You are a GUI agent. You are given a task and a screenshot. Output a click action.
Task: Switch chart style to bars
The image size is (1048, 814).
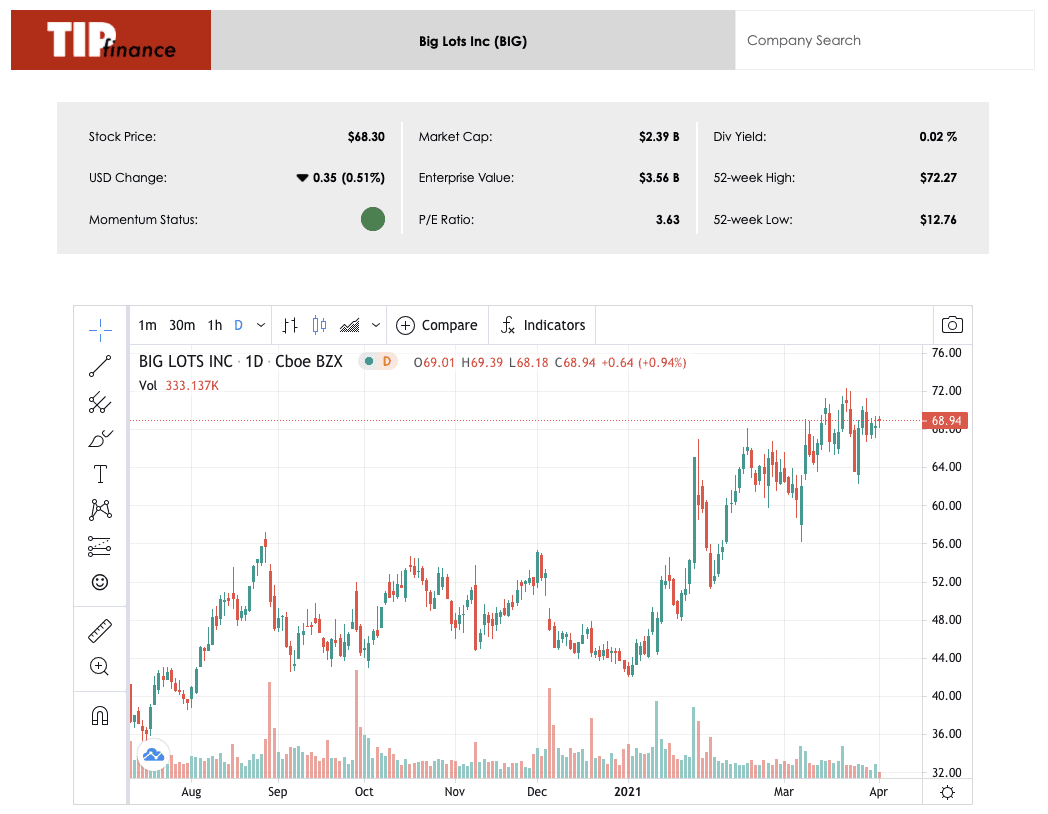pos(289,325)
